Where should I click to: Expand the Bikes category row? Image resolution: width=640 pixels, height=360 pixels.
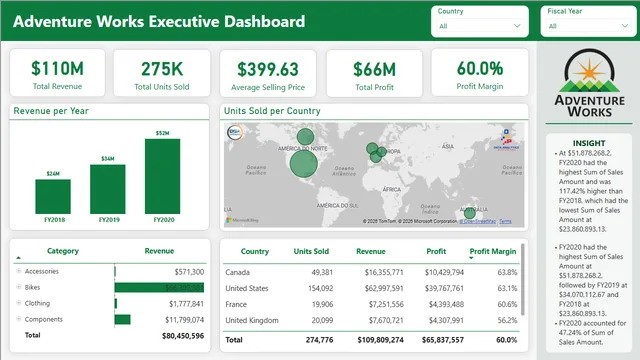pyautogui.click(x=19, y=287)
